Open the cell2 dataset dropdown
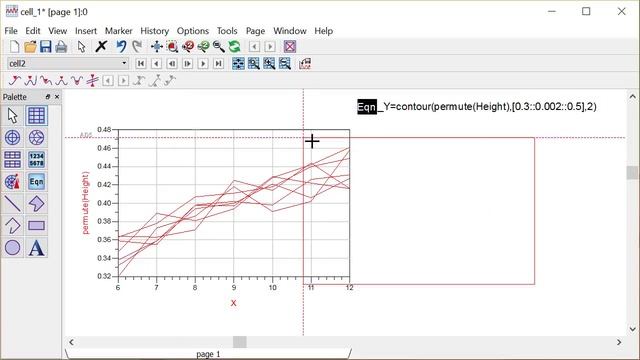This screenshot has width=640, height=360. [x=68, y=63]
